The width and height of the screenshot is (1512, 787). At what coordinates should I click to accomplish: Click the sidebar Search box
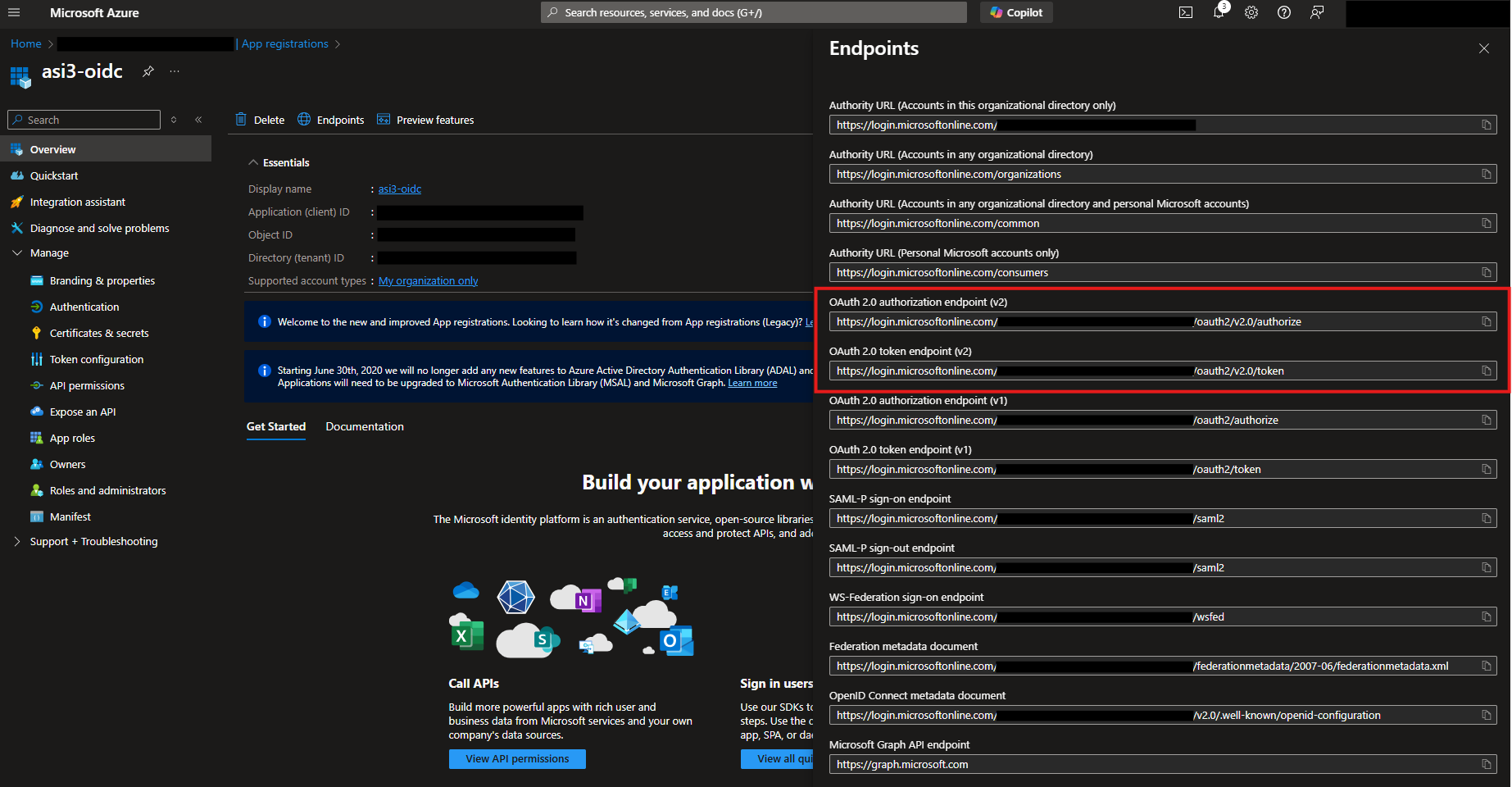coord(84,120)
